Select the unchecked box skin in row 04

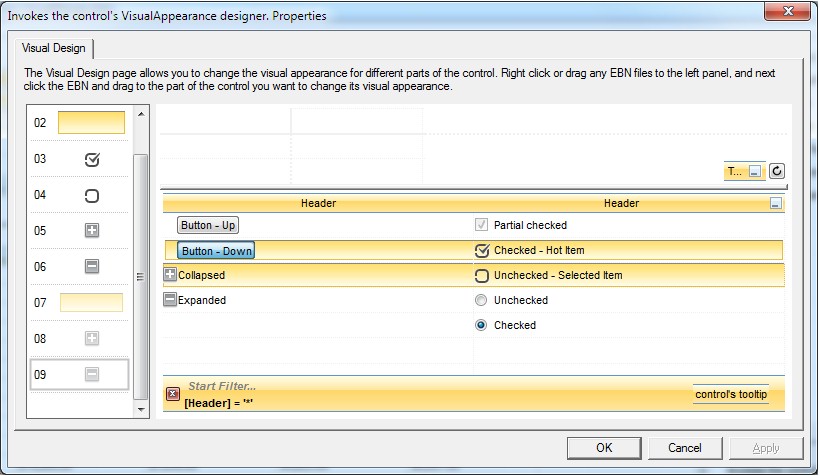92,195
